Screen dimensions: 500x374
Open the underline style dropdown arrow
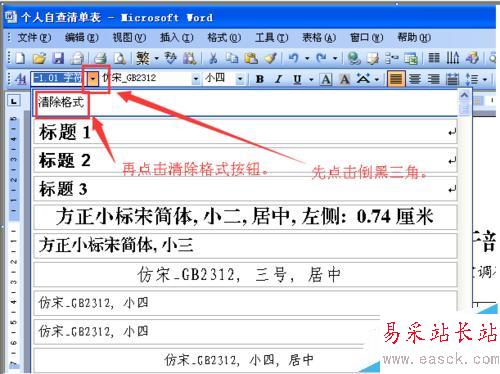312,79
